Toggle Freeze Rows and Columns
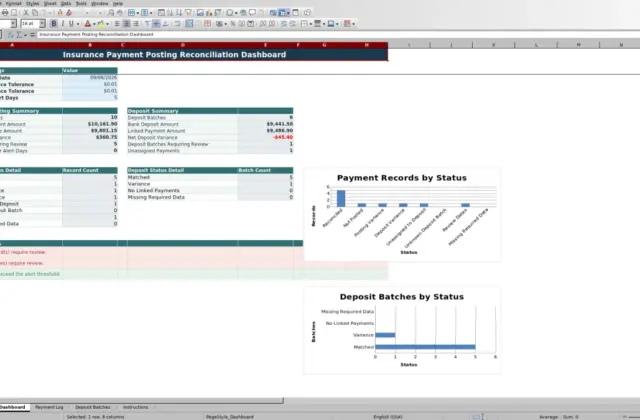 (282, 13)
